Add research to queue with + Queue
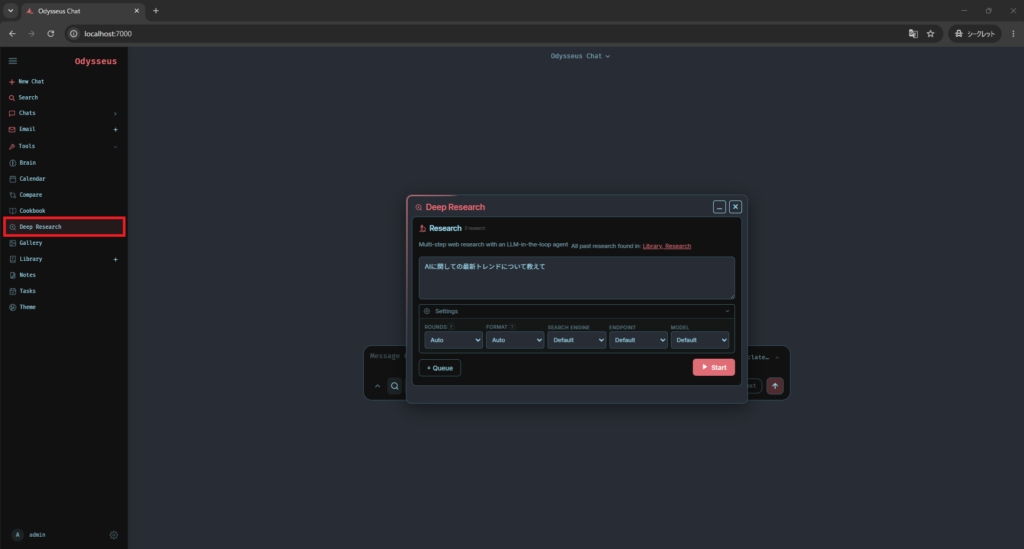 (x=440, y=368)
